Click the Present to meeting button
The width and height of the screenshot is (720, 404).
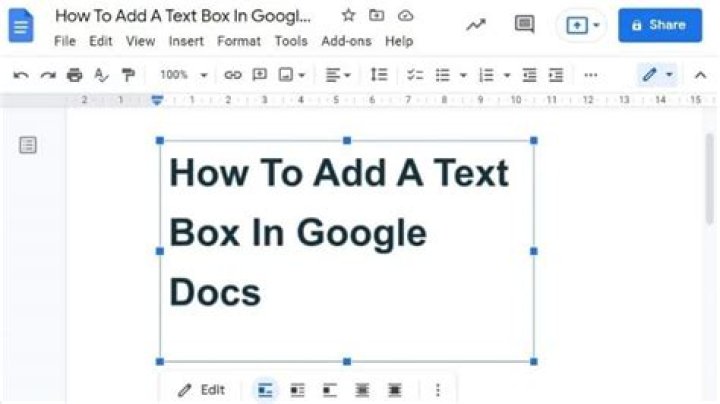[577, 25]
